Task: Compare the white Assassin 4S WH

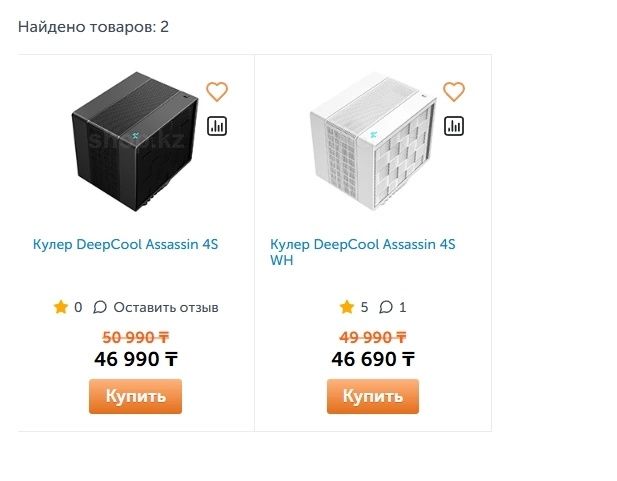Action: pyautogui.click(x=454, y=126)
